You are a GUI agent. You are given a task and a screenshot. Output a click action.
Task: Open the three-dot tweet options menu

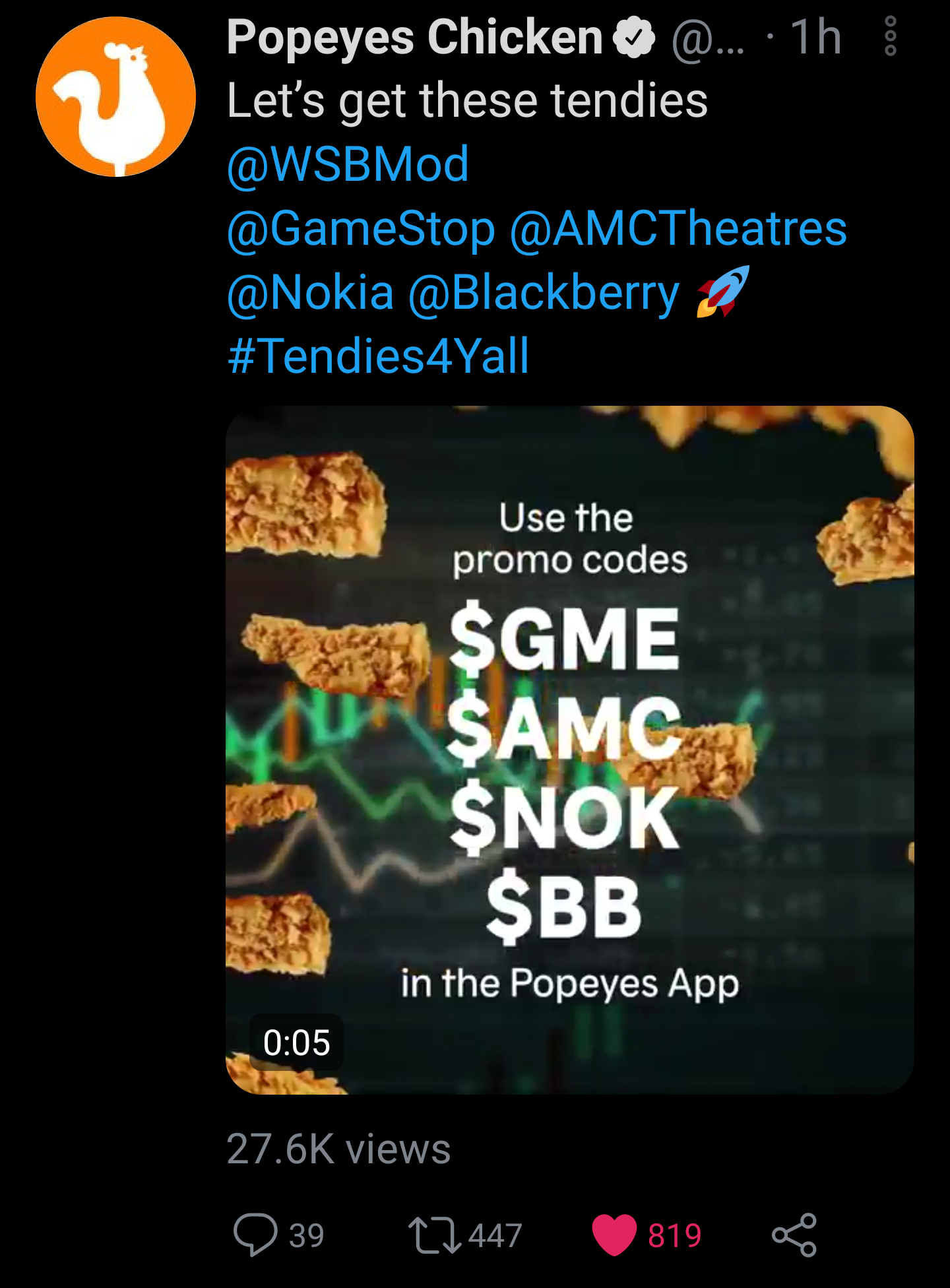click(x=890, y=36)
